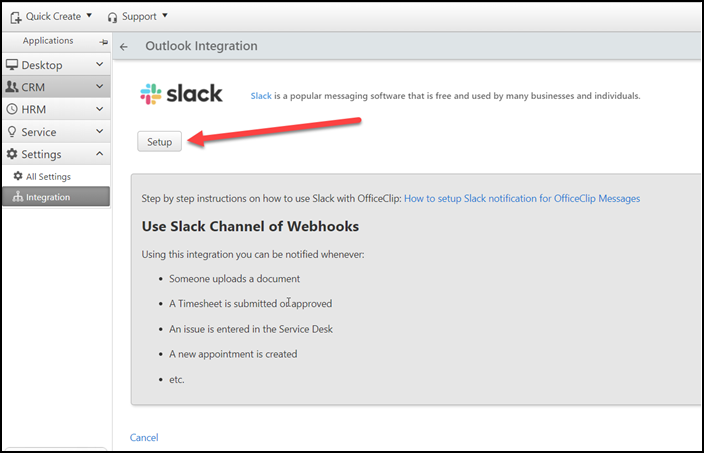Select the CRM application group

pos(56,87)
